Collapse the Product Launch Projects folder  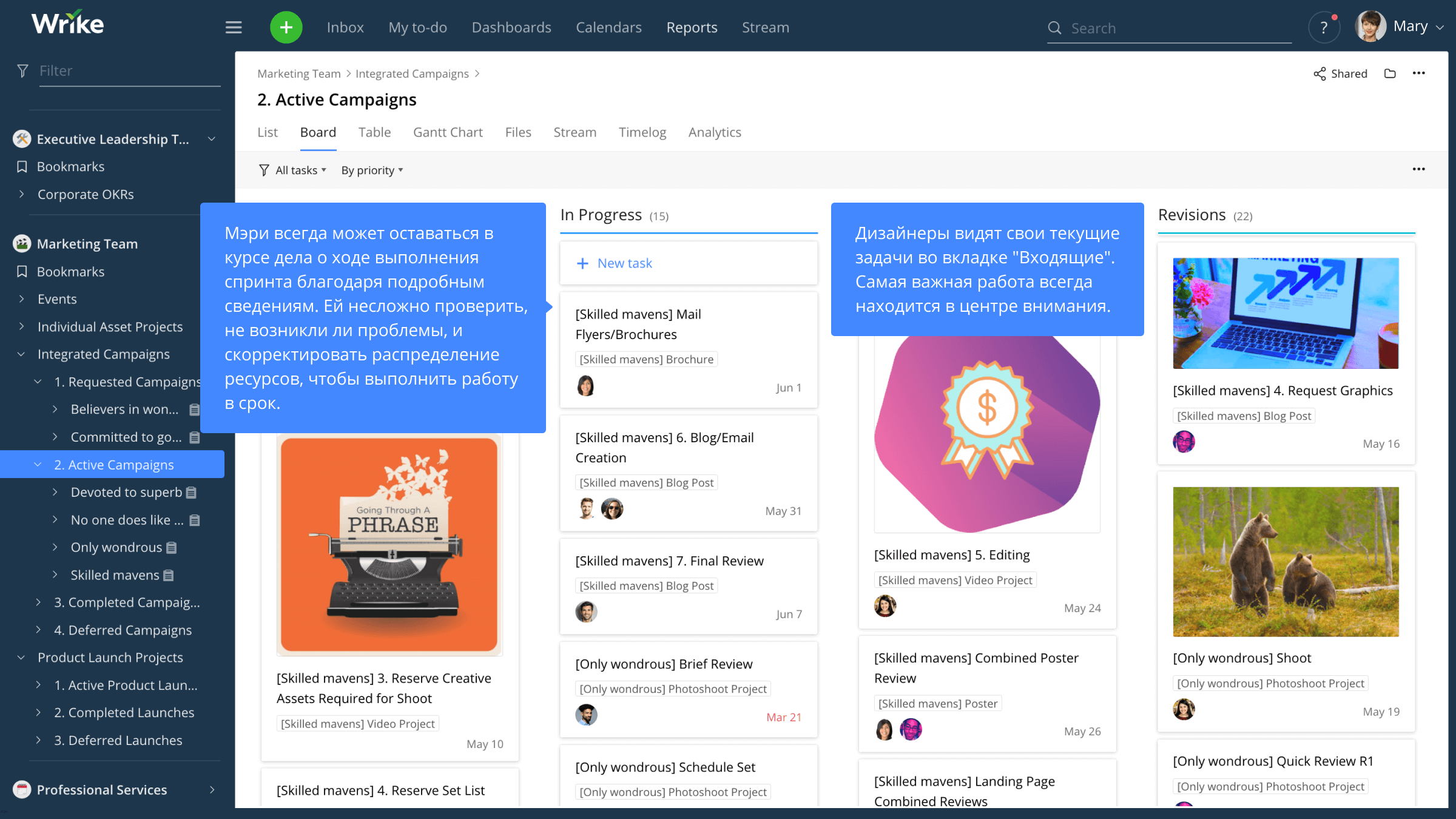(21, 658)
